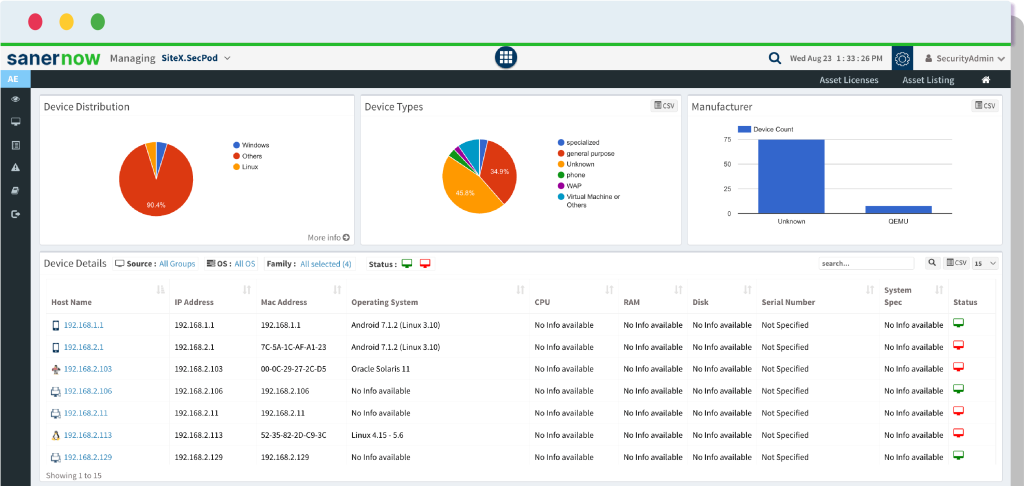The height and width of the screenshot is (486, 1024).
Task: Open host link 192.168.2.103
Action: 88,369
